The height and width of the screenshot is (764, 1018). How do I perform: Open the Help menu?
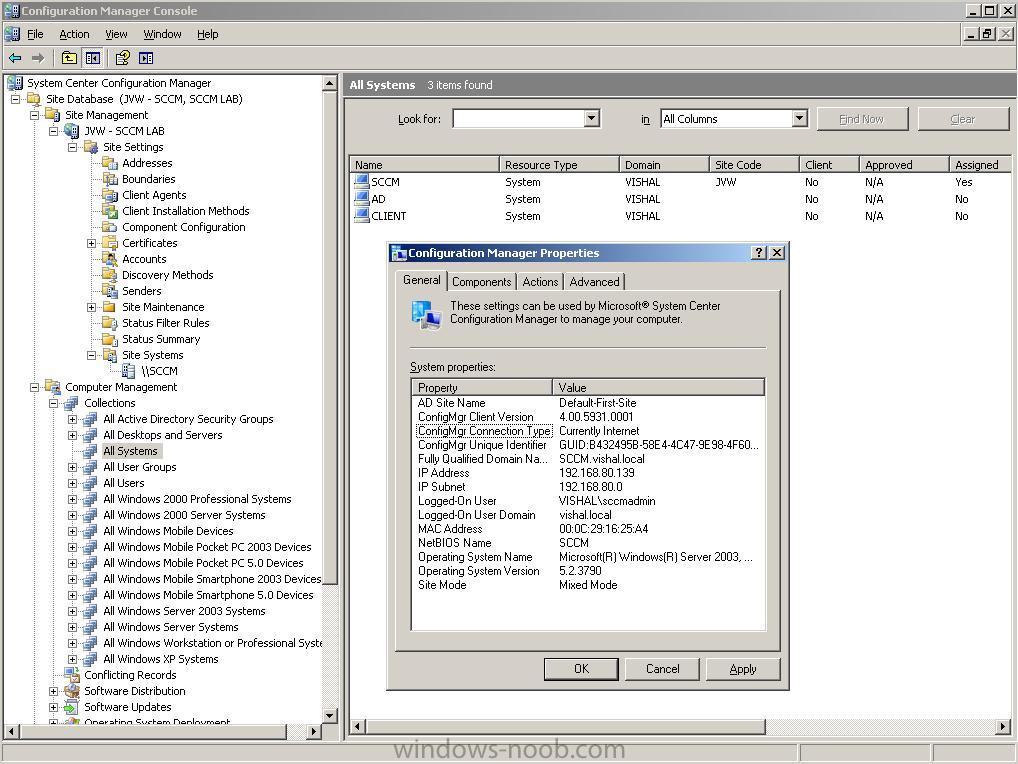click(x=208, y=34)
